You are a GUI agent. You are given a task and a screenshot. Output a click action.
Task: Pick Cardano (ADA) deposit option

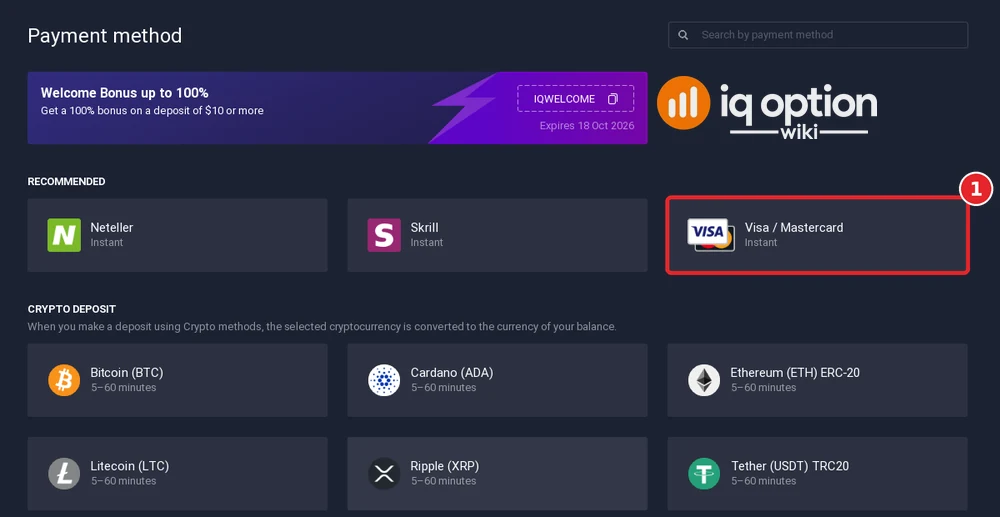pos(497,381)
